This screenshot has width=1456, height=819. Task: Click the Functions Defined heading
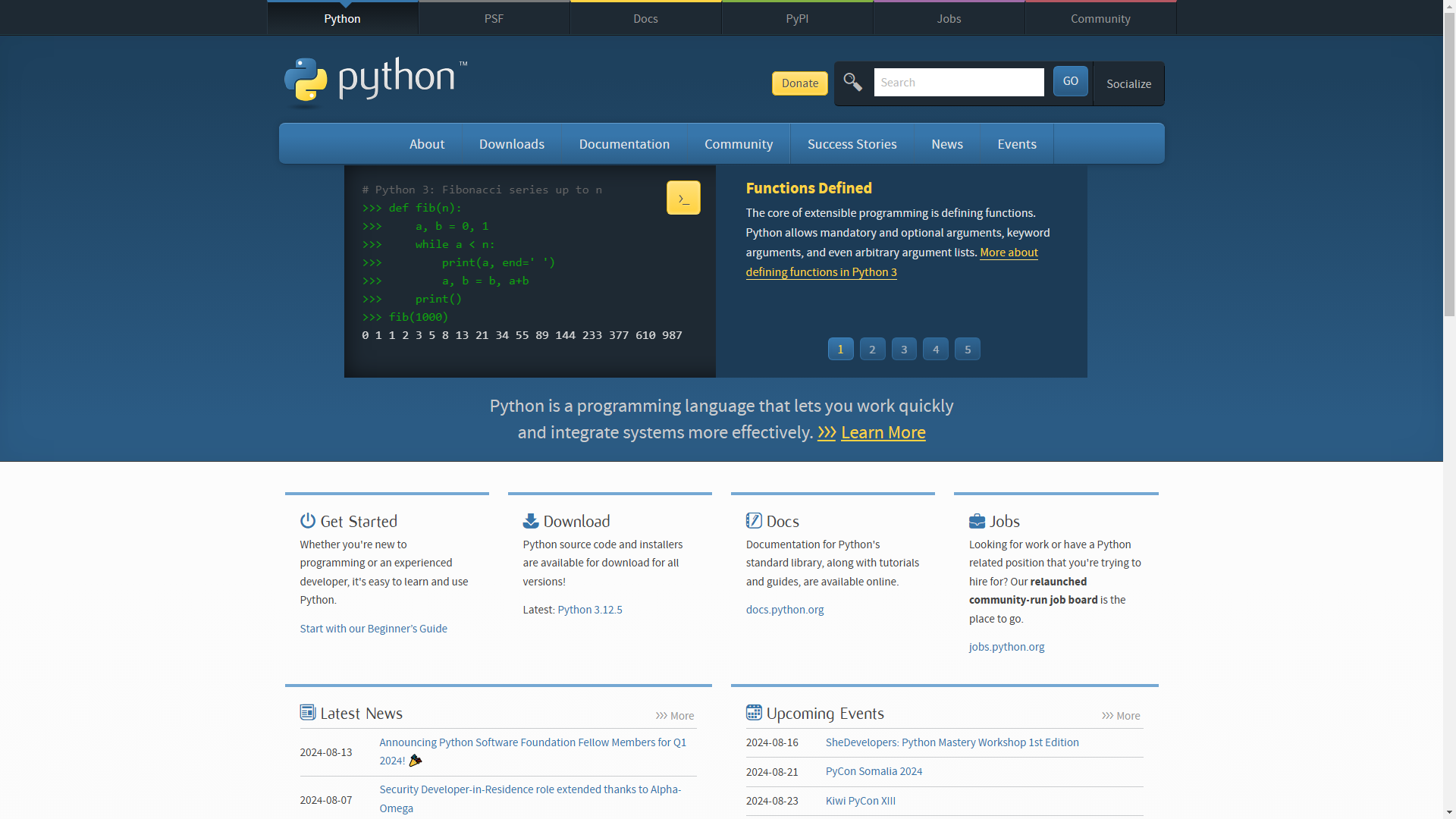[x=808, y=188]
